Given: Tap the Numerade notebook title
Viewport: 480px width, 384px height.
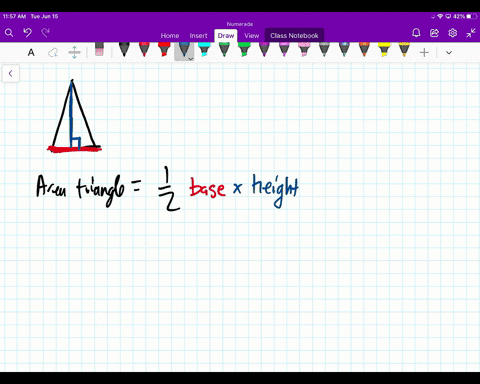Looking at the screenshot, I should coord(240,24).
